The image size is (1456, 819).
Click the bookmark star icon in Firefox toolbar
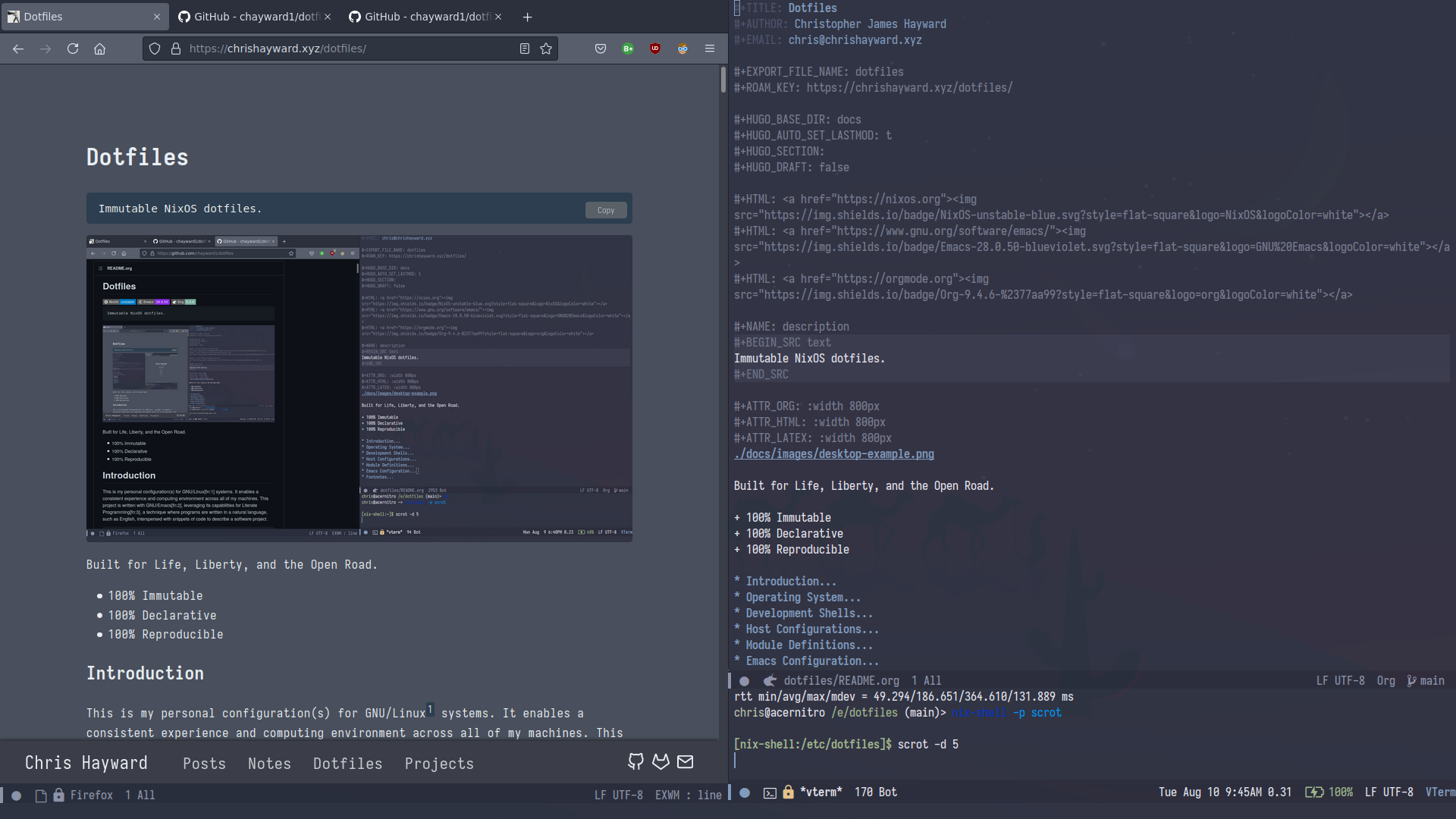[x=546, y=48]
